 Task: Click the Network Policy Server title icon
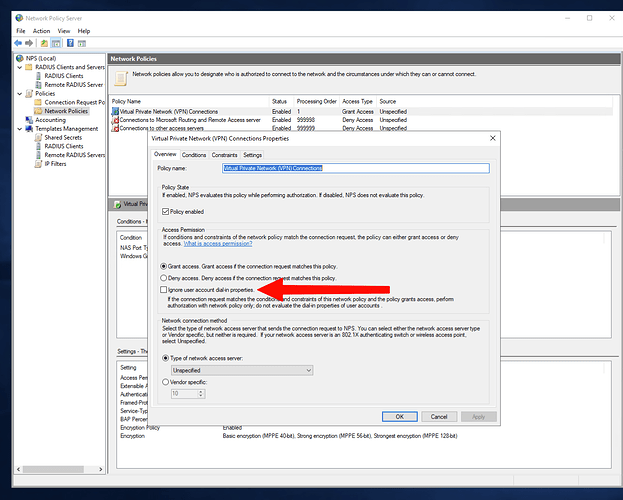click(19, 18)
